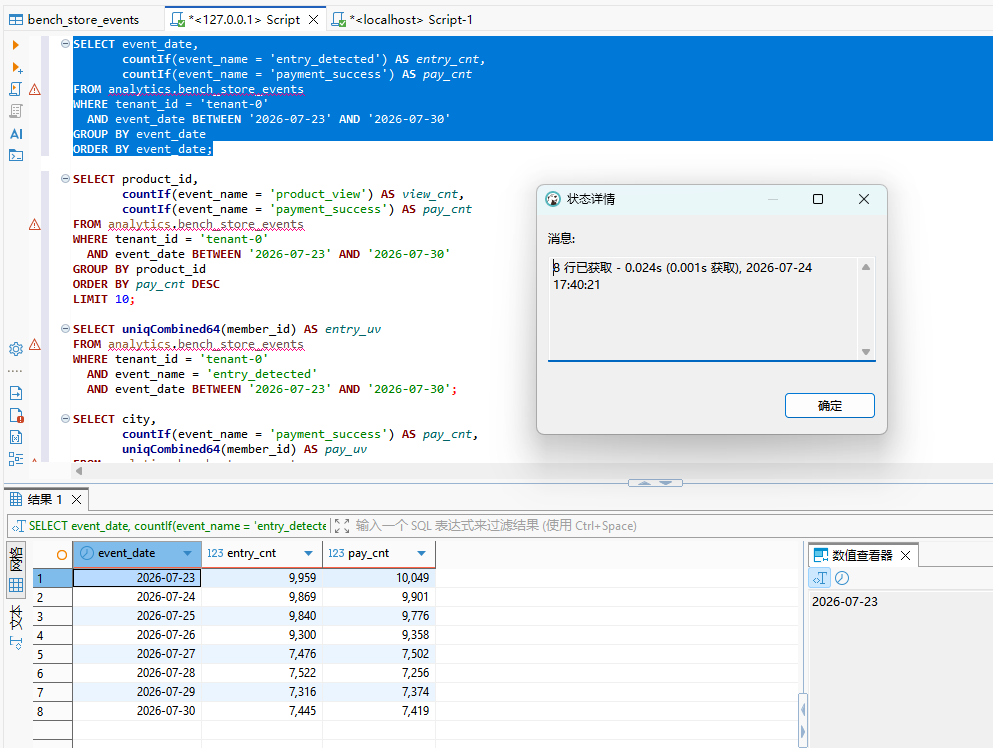
Task: Open the editor settings gear icon
Action: [x=16, y=349]
